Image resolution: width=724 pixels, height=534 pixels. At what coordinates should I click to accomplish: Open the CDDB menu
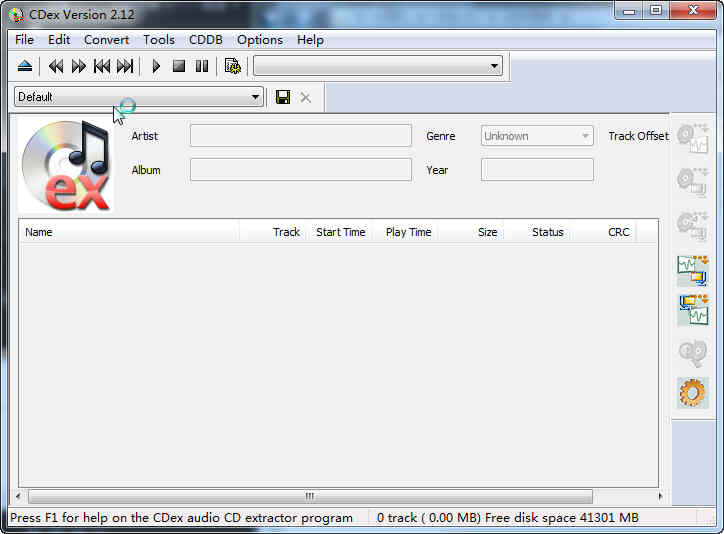pos(205,40)
